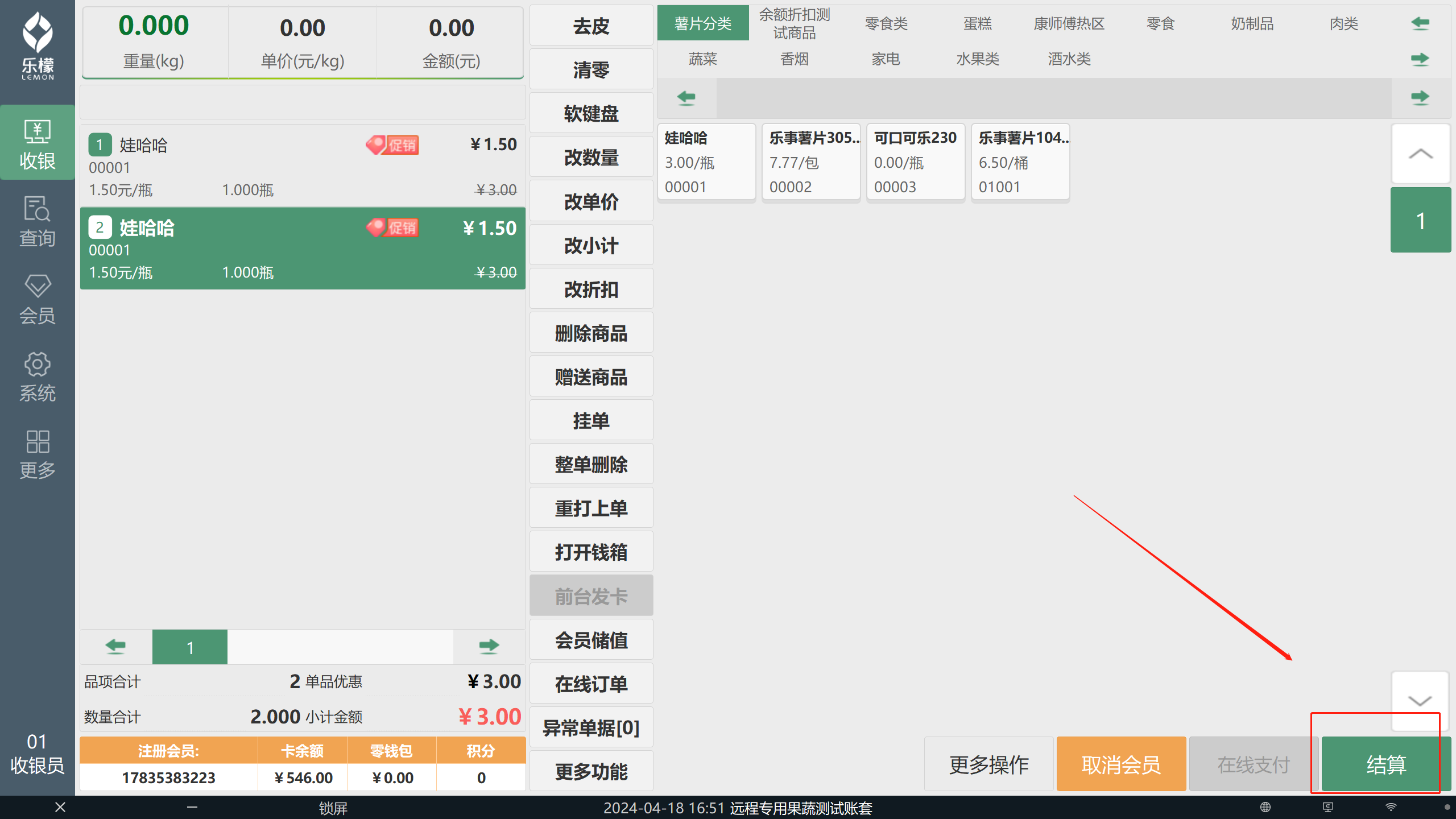Screen dimensions: 1456x819
Task: Open the 收银 cashier sidebar icon
Action: (x=38, y=143)
